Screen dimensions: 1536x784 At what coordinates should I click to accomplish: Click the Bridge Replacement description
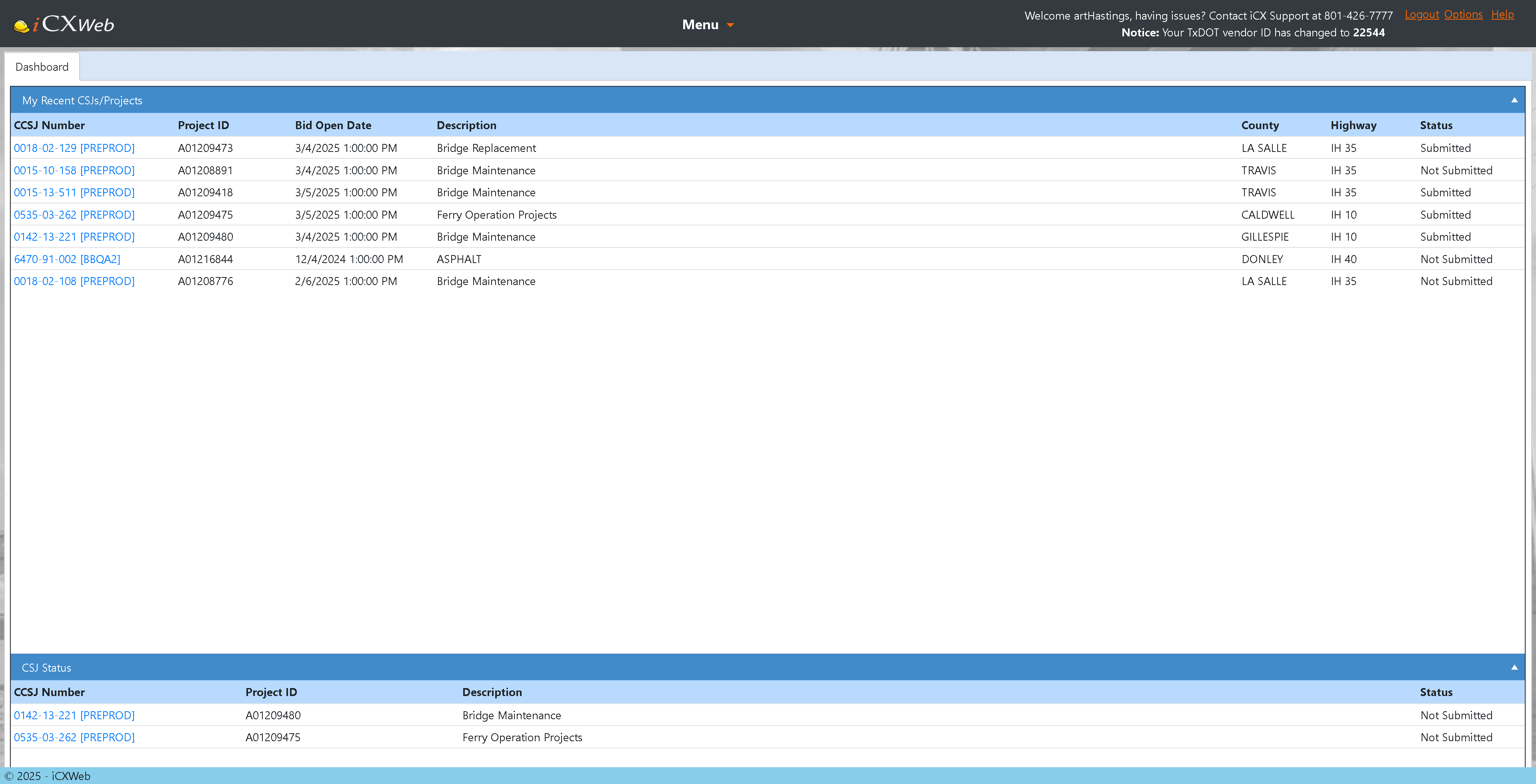(486, 148)
